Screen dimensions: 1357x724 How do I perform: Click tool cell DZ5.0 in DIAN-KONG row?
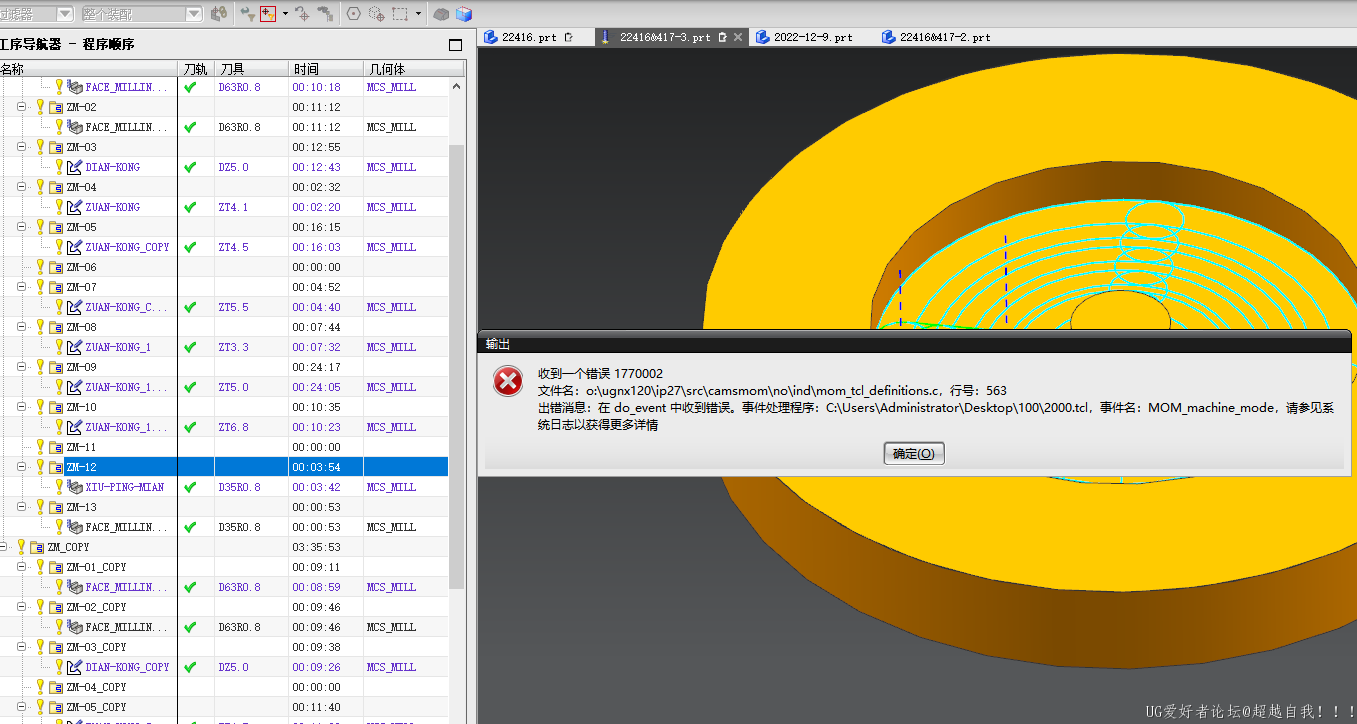click(x=233, y=167)
